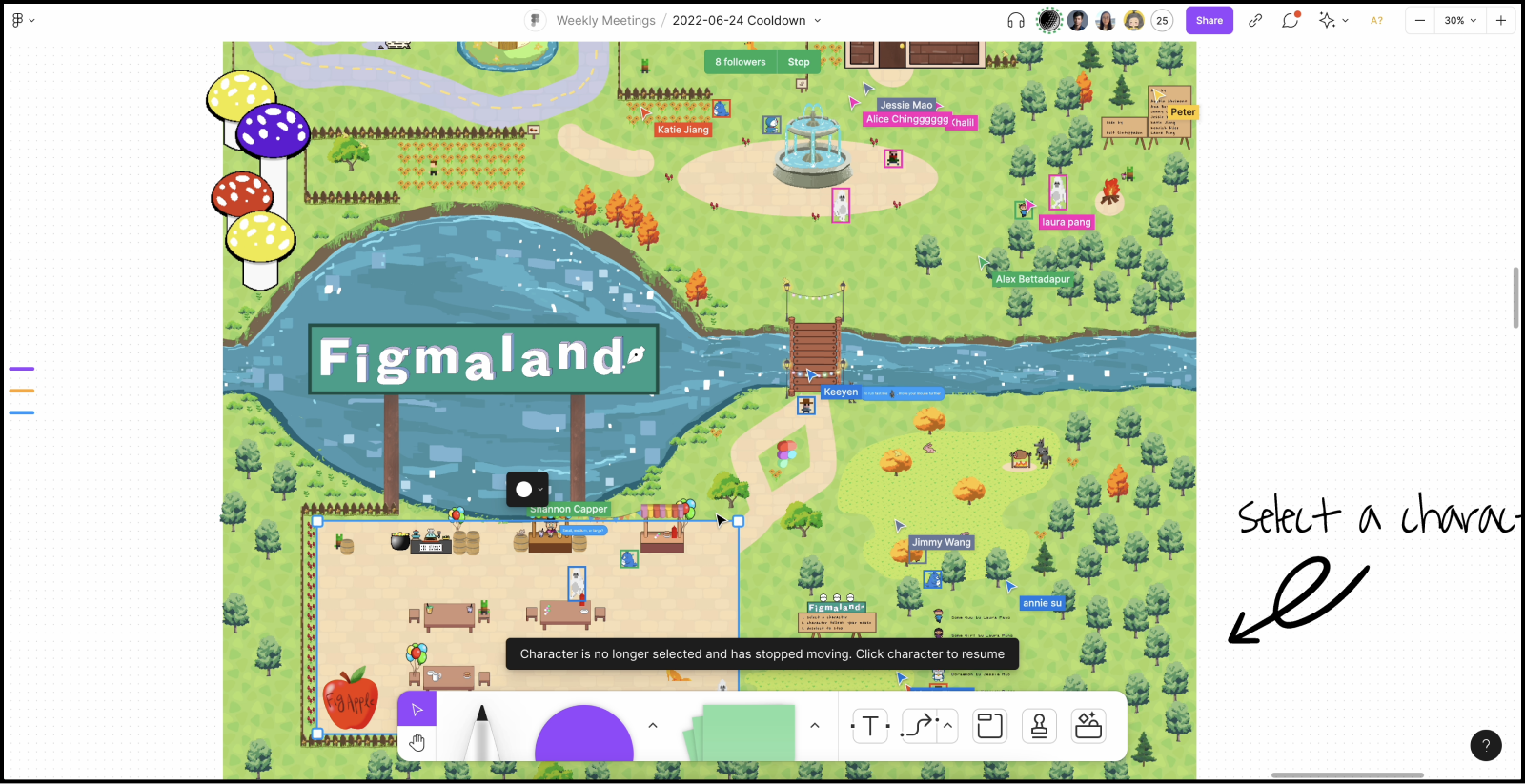Viewport: 1525px width, 784px height.
Task: Select the Text tool
Action: tap(869, 727)
